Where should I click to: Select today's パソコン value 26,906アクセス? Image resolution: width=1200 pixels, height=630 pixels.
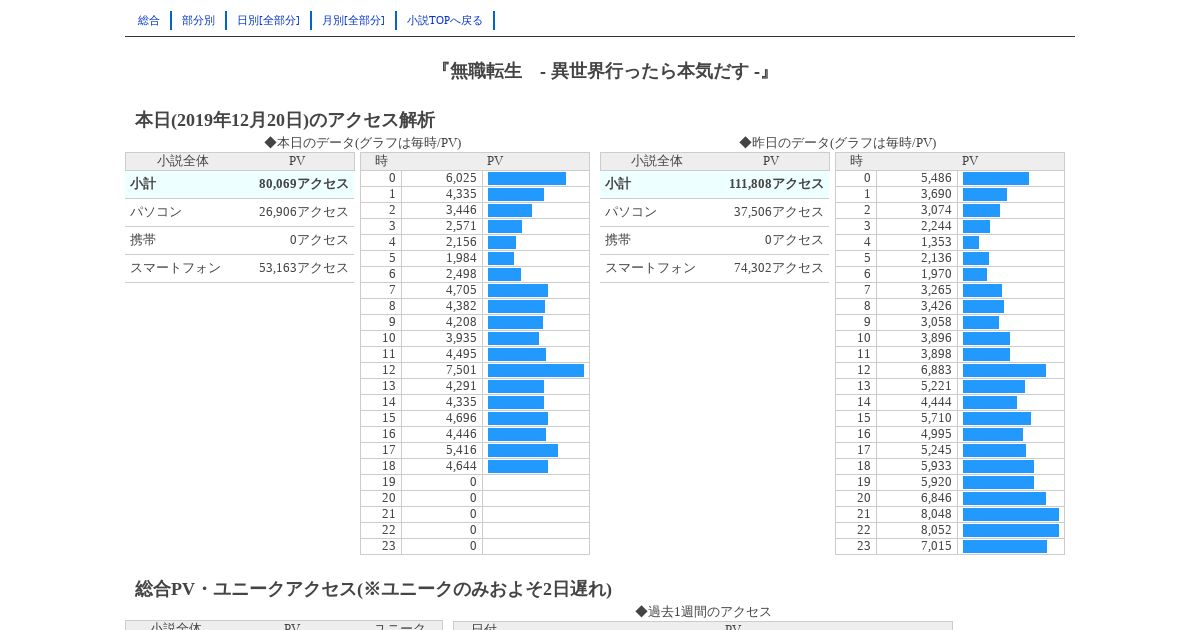(x=304, y=212)
